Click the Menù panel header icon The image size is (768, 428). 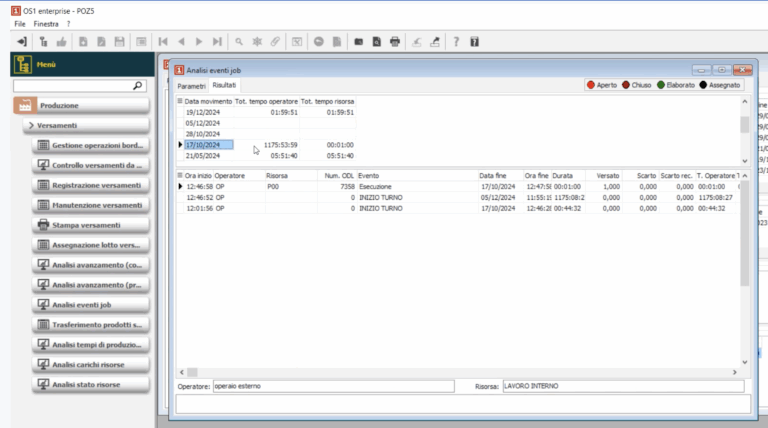pyautogui.click(x=23, y=64)
